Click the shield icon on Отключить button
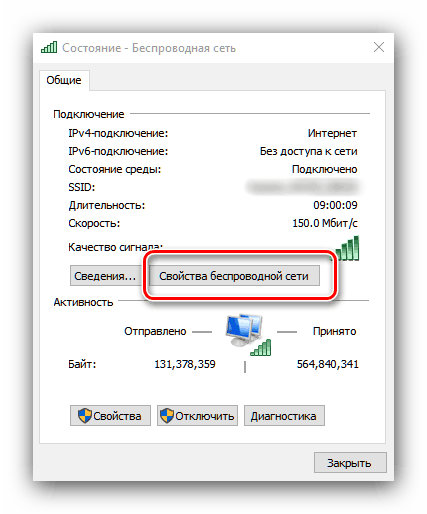The height and width of the screenshot is (514, 427). pos(167,416)
